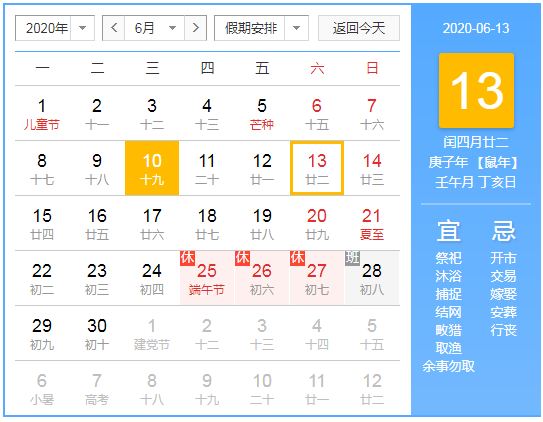Select June 1 儿童节 date

point(42,114)
